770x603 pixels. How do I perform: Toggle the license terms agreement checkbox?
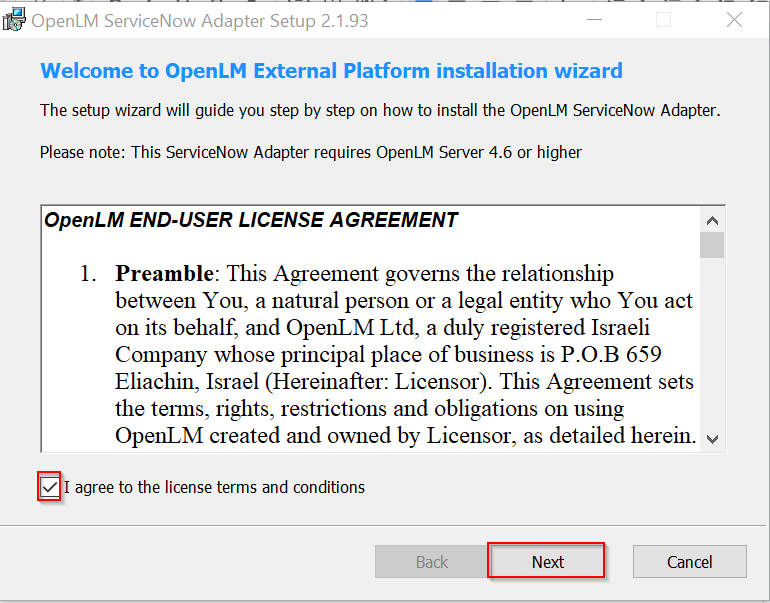coord(50,488)
